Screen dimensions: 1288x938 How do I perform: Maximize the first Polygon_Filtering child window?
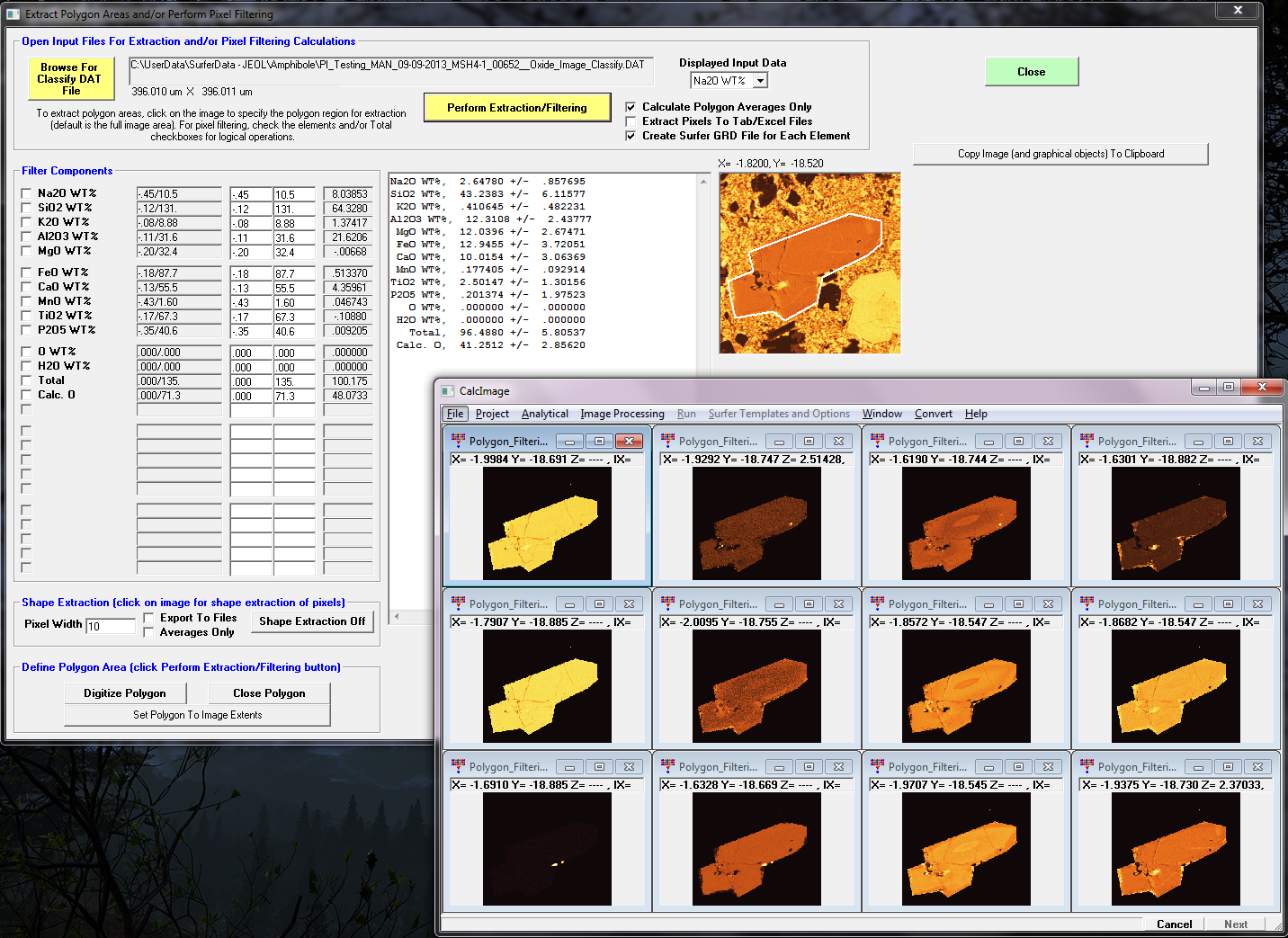(x=599, y=441)
